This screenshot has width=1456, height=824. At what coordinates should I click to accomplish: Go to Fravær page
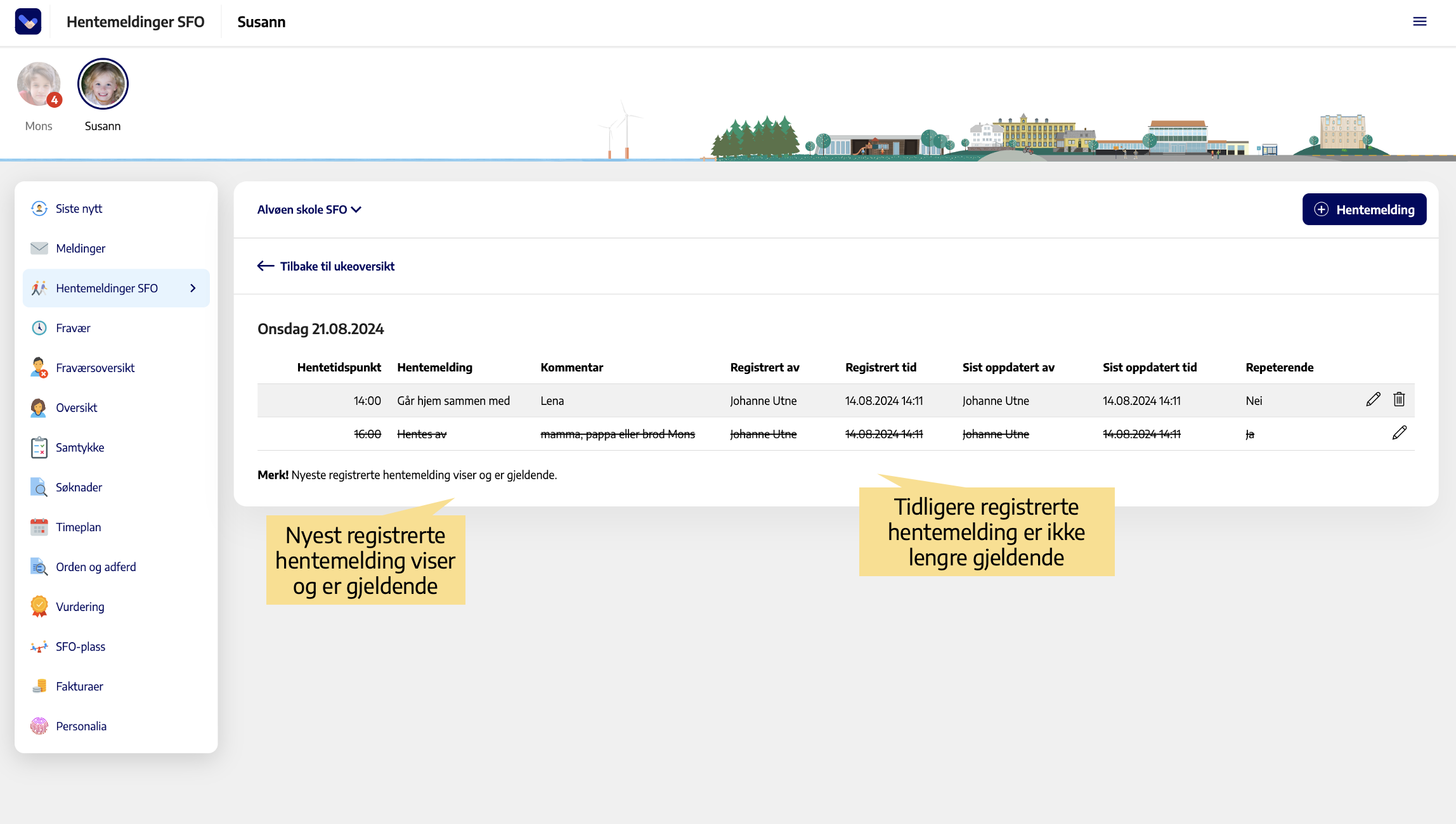(116, 328)
